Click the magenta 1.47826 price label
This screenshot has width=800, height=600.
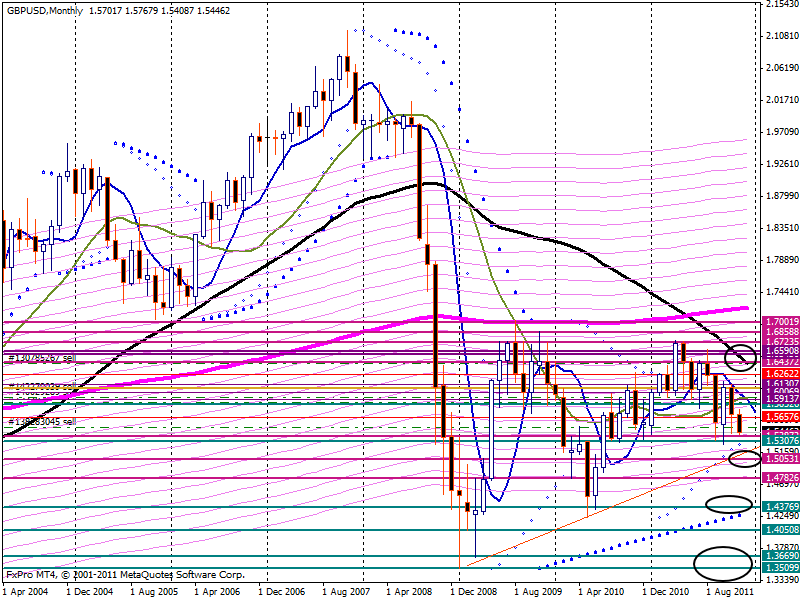pos(781,478)
